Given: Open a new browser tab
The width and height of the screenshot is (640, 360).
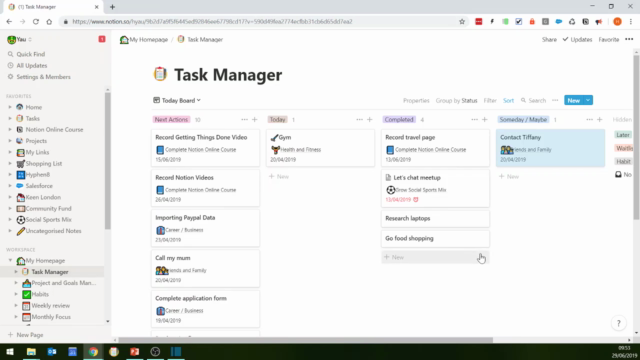Looking at the screenshot, I should [112, 7].
